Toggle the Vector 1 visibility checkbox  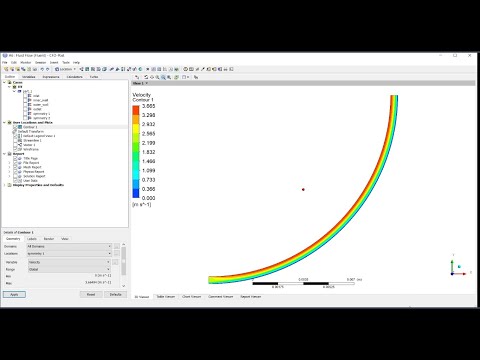coord(15,145)
